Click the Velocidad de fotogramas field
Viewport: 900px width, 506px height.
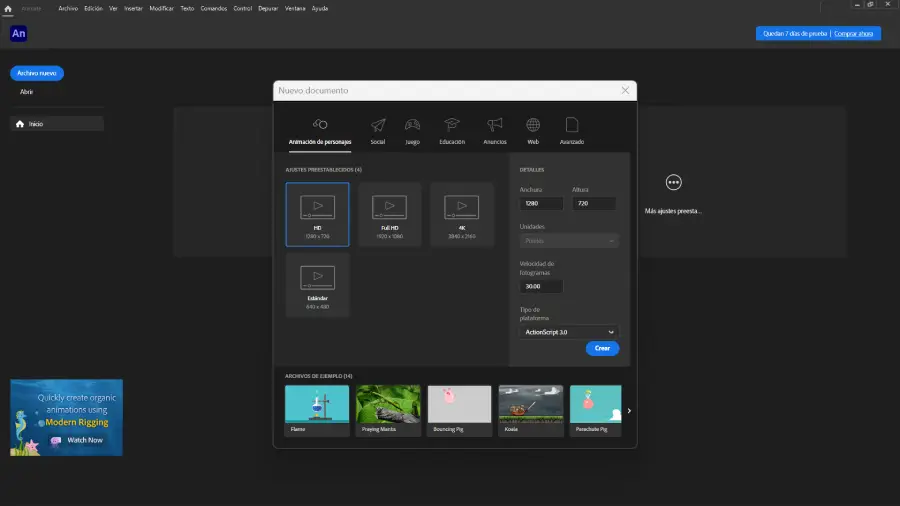(541, 286)
